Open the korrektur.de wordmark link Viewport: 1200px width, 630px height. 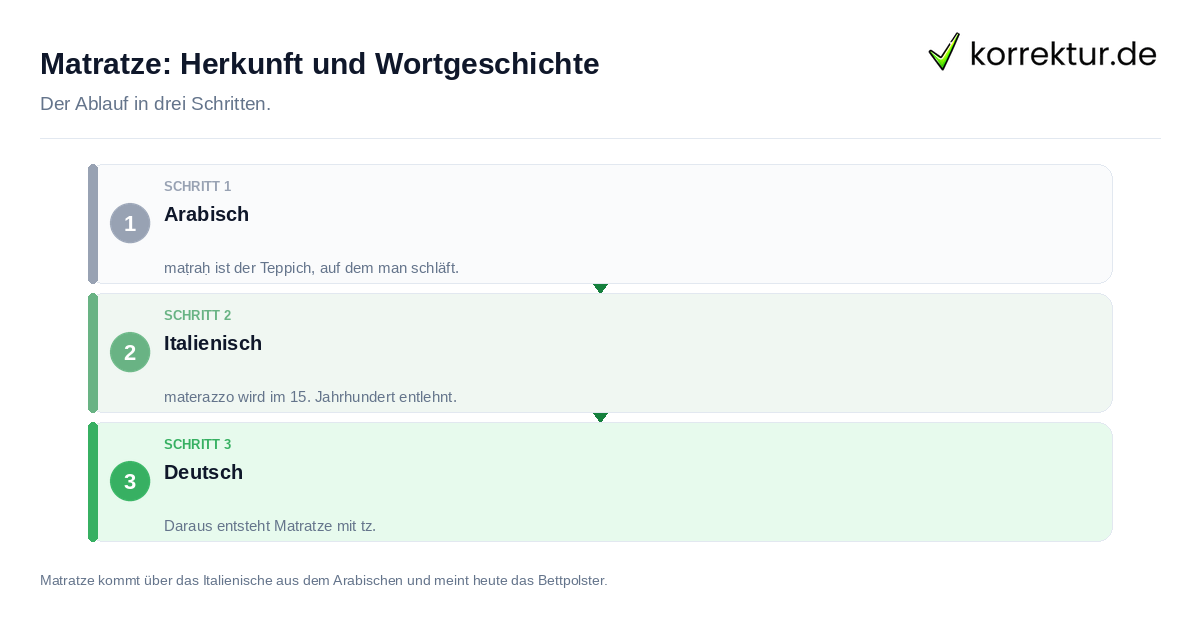coord(1063,53)
